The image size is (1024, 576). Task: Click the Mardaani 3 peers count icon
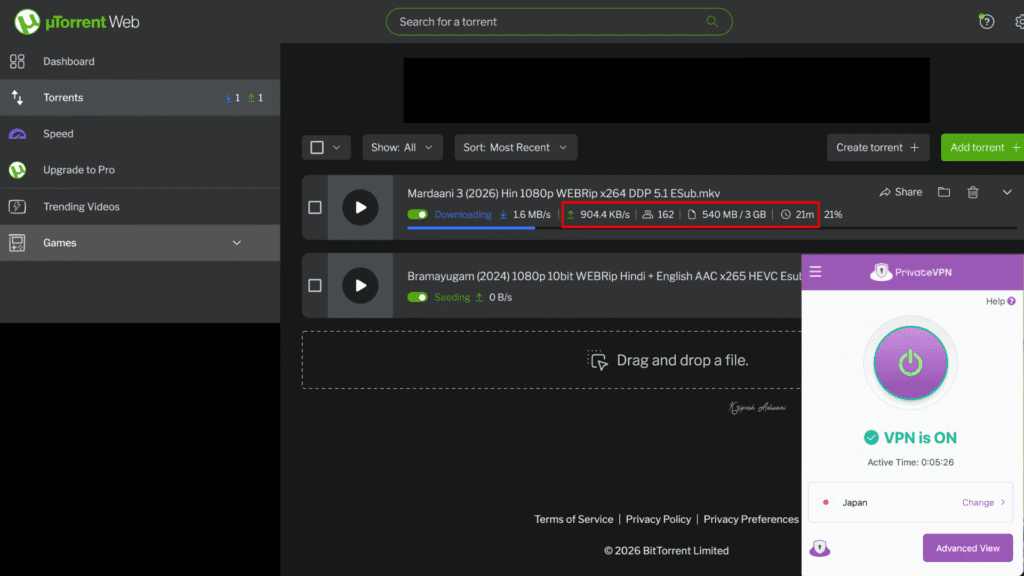pyautogui.click(x=647, y=214)
